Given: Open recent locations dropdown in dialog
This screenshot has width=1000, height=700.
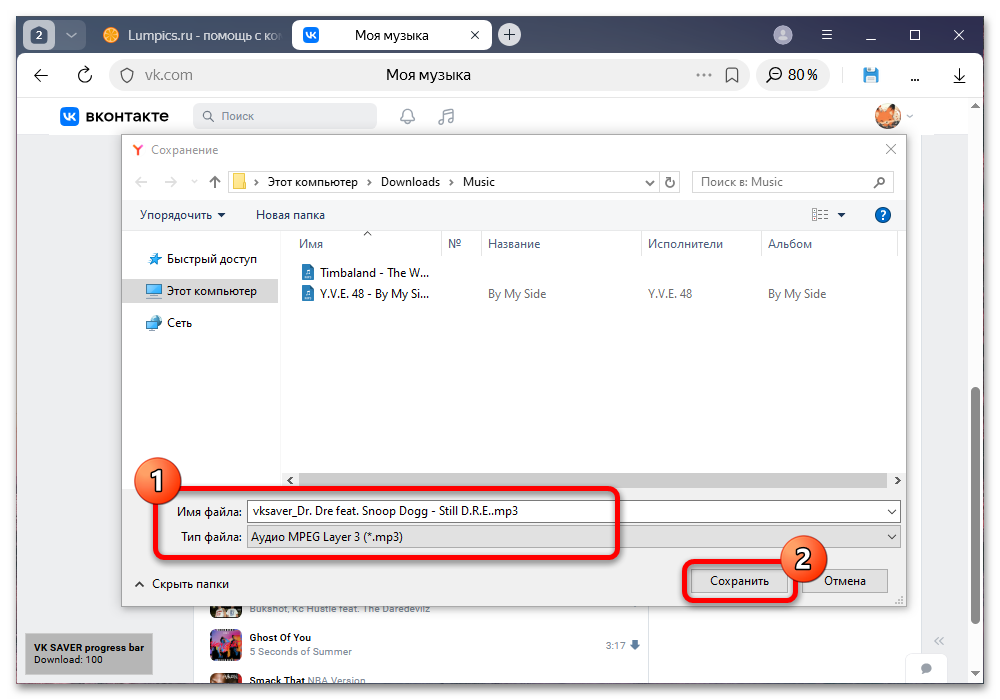Looking at the screenshot, I should coord(195,182).
